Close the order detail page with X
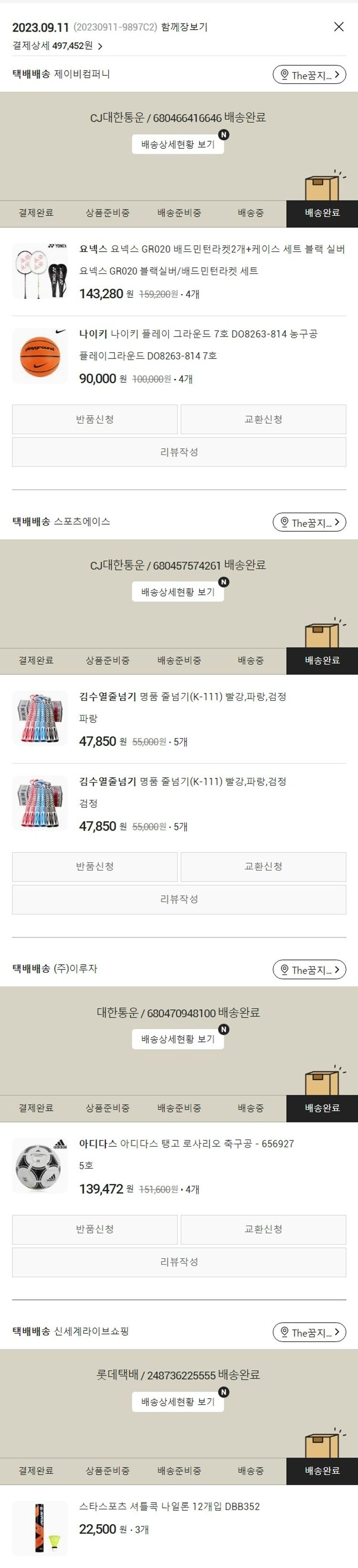 (x=339, y=27)
